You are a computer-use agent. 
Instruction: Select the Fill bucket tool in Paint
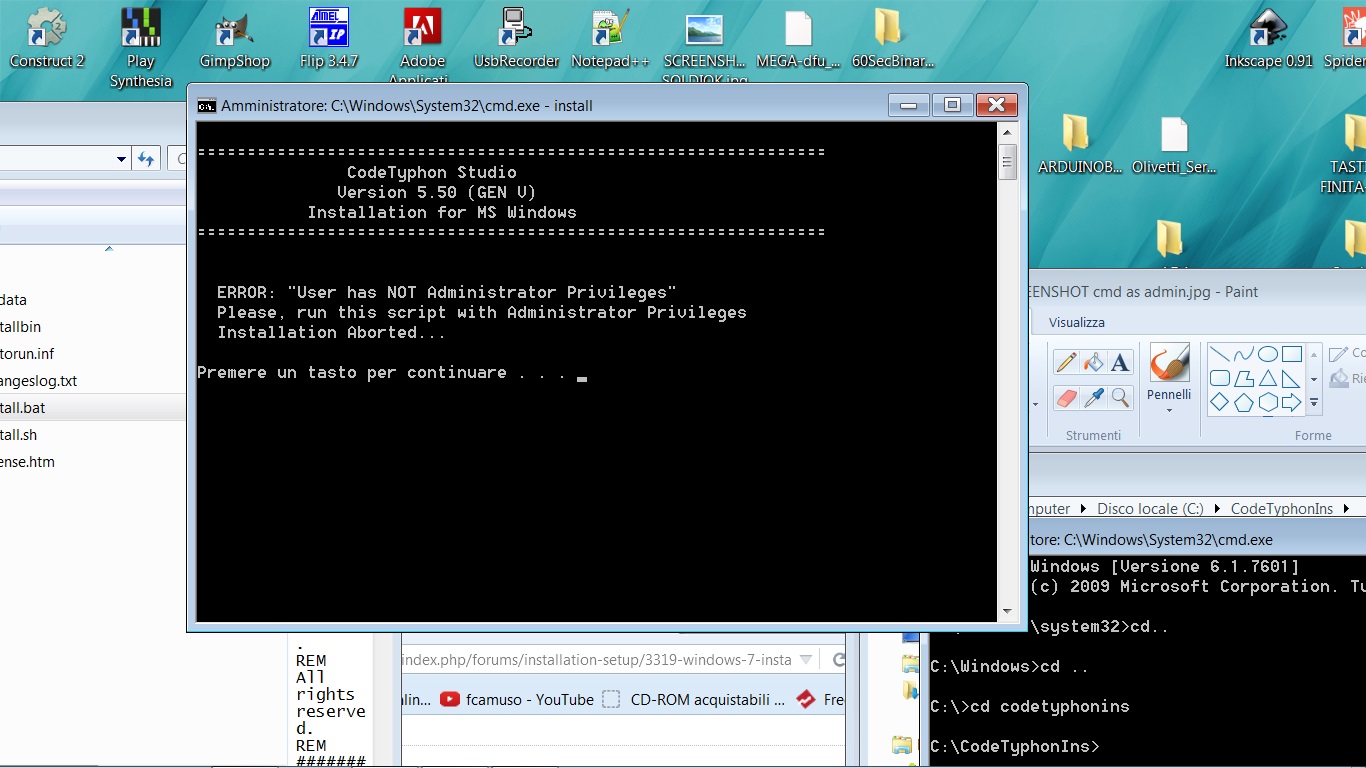click(x=1093, y=362)
